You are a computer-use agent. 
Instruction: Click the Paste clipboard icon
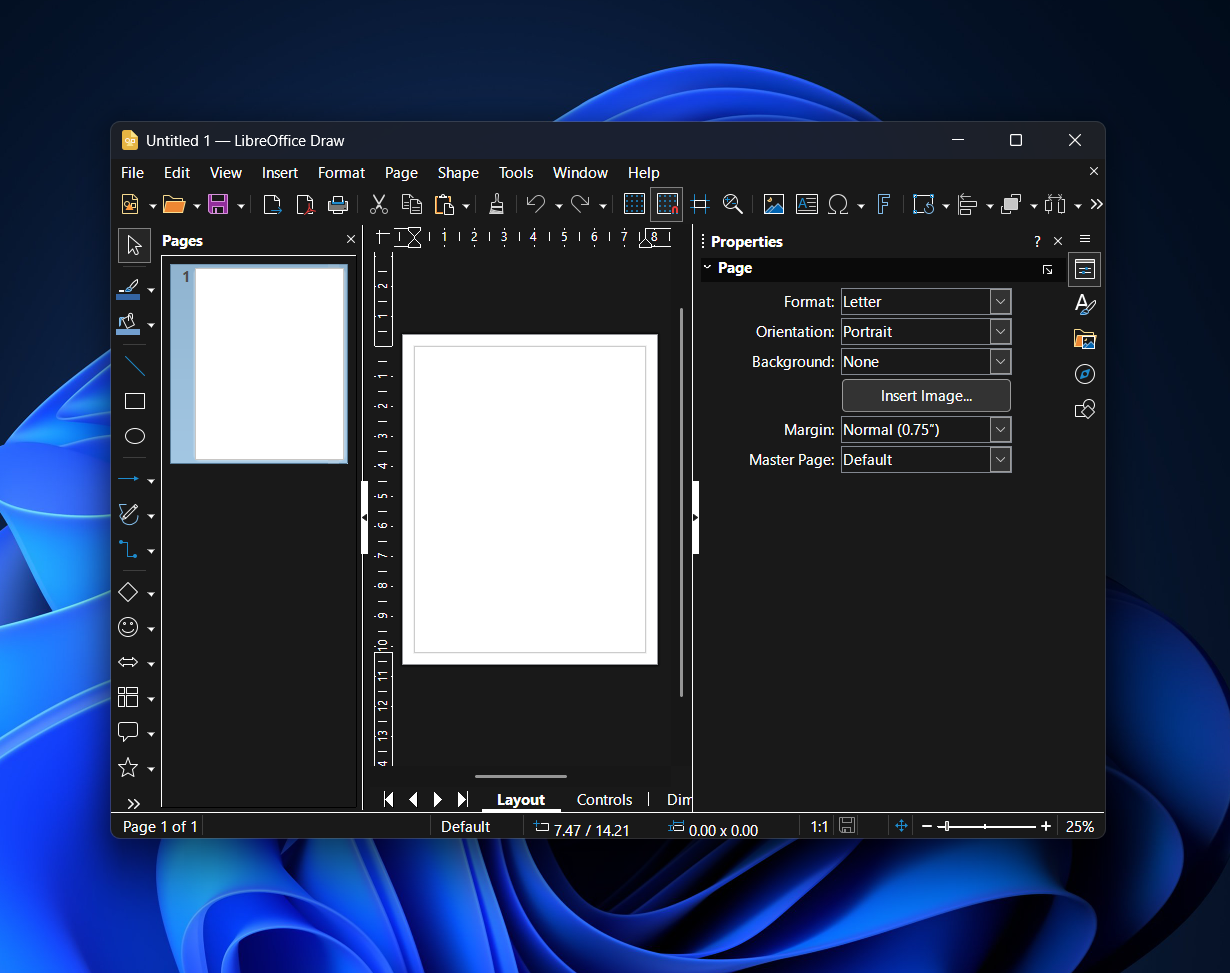445,205
